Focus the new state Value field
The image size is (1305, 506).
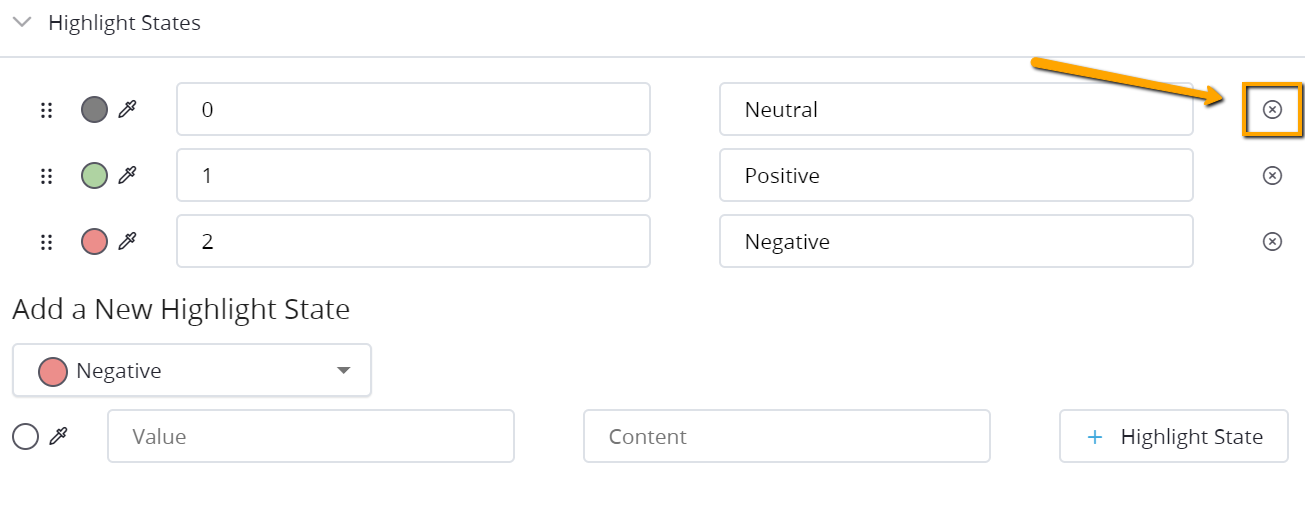311,437
